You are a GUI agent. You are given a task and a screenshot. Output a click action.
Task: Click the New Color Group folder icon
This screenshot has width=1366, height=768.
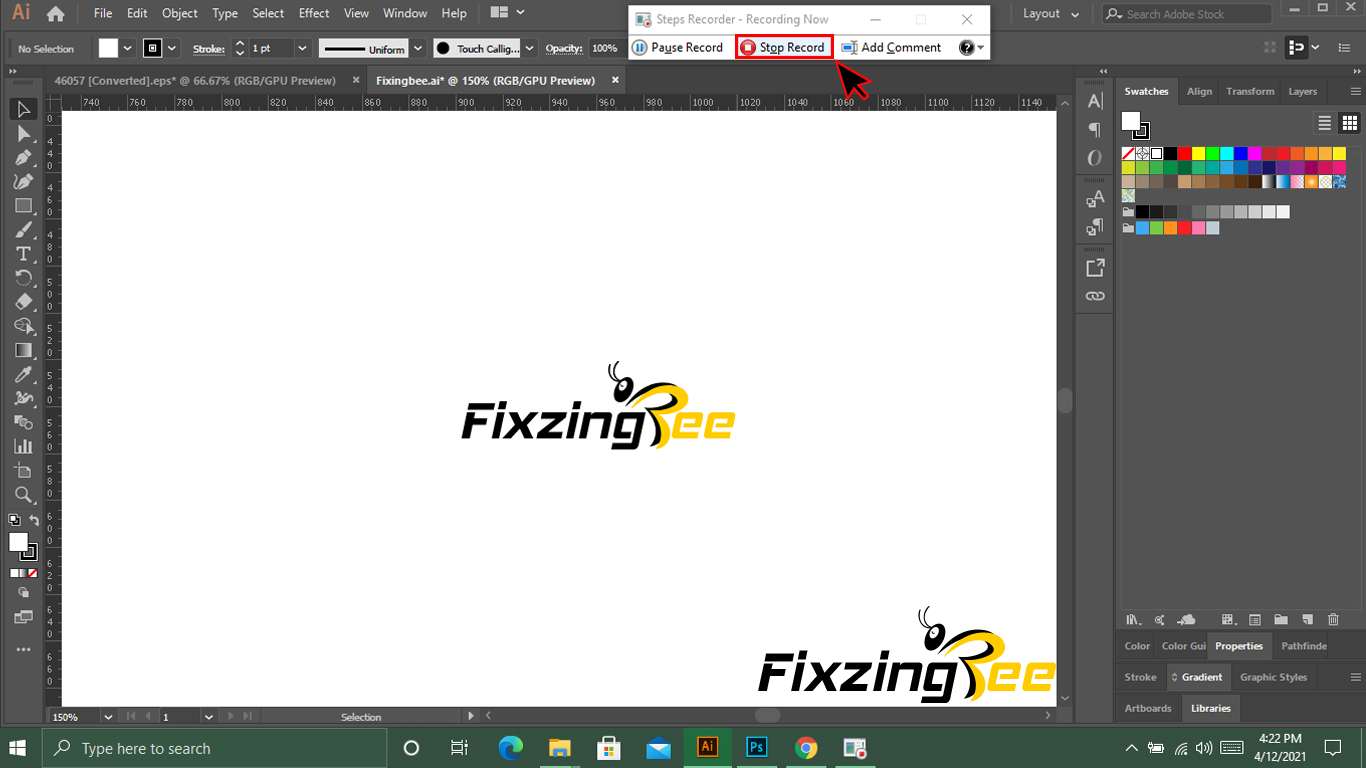(x=1280, y=620)
